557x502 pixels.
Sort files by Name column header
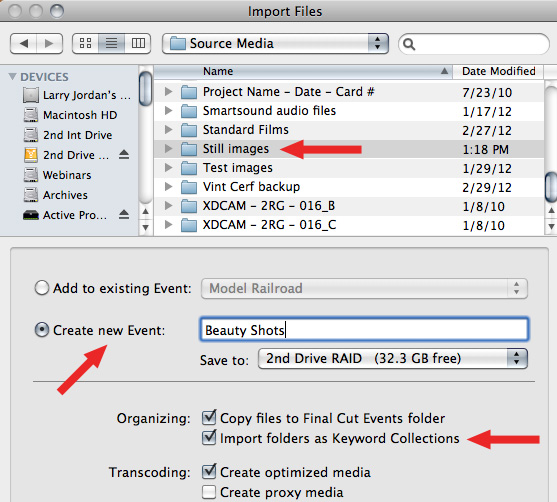(303, 71)
